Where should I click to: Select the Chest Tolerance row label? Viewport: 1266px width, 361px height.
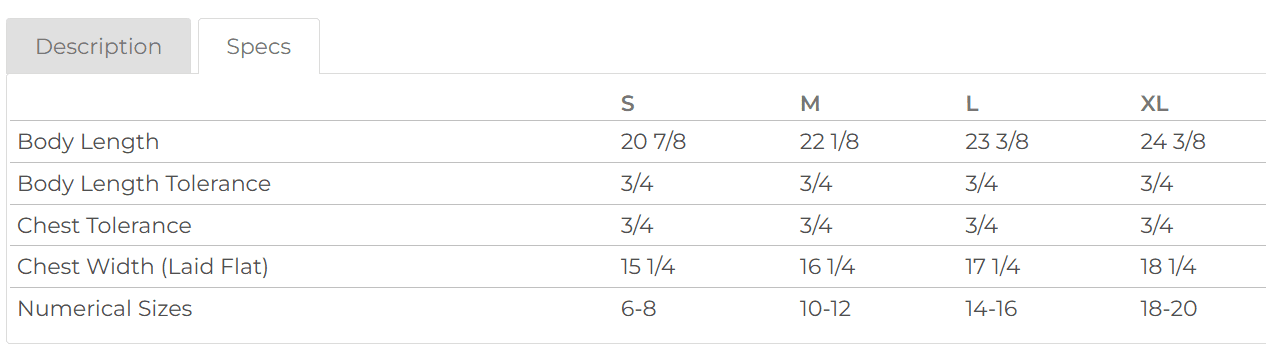(104, 226)
